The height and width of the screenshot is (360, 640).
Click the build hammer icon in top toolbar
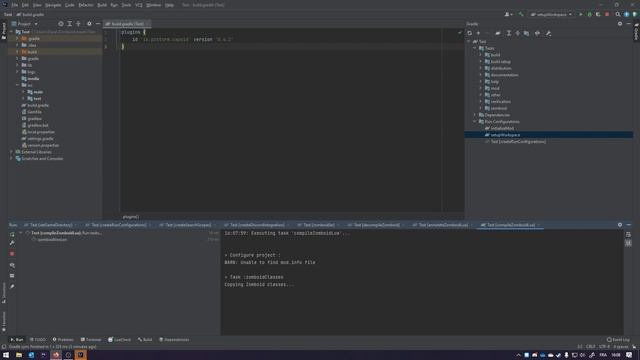click(x=521, y=14)
